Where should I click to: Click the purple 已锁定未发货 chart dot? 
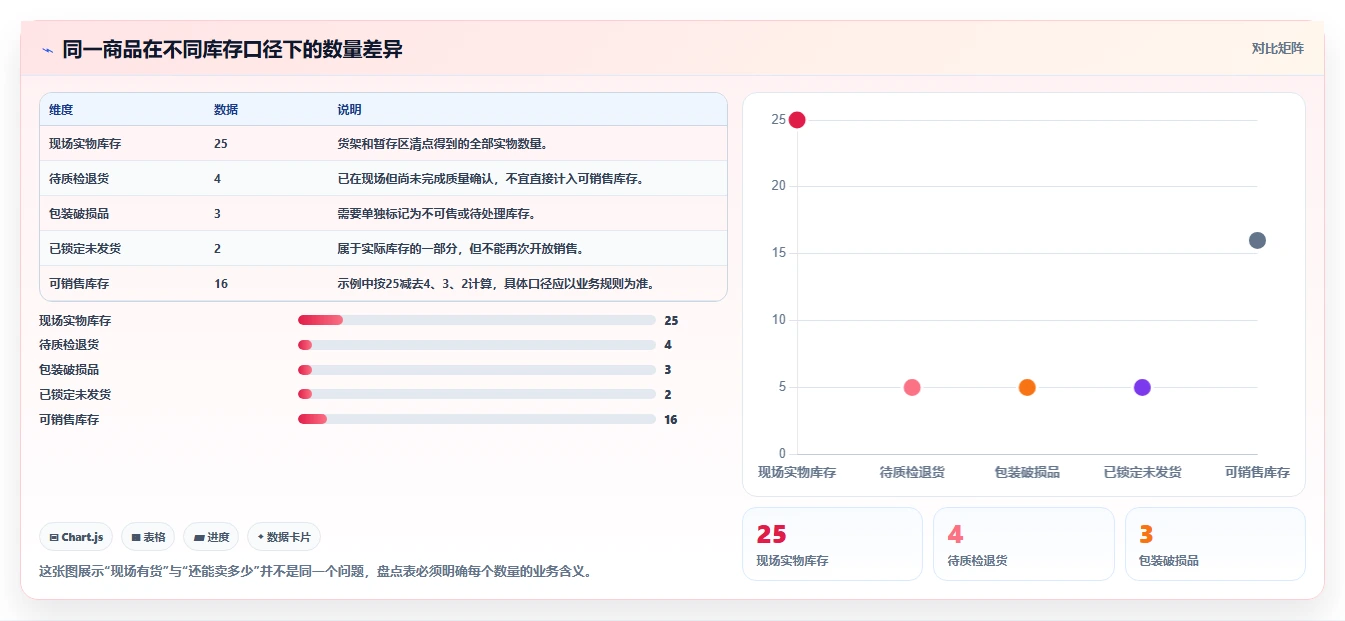(1142, 387)
